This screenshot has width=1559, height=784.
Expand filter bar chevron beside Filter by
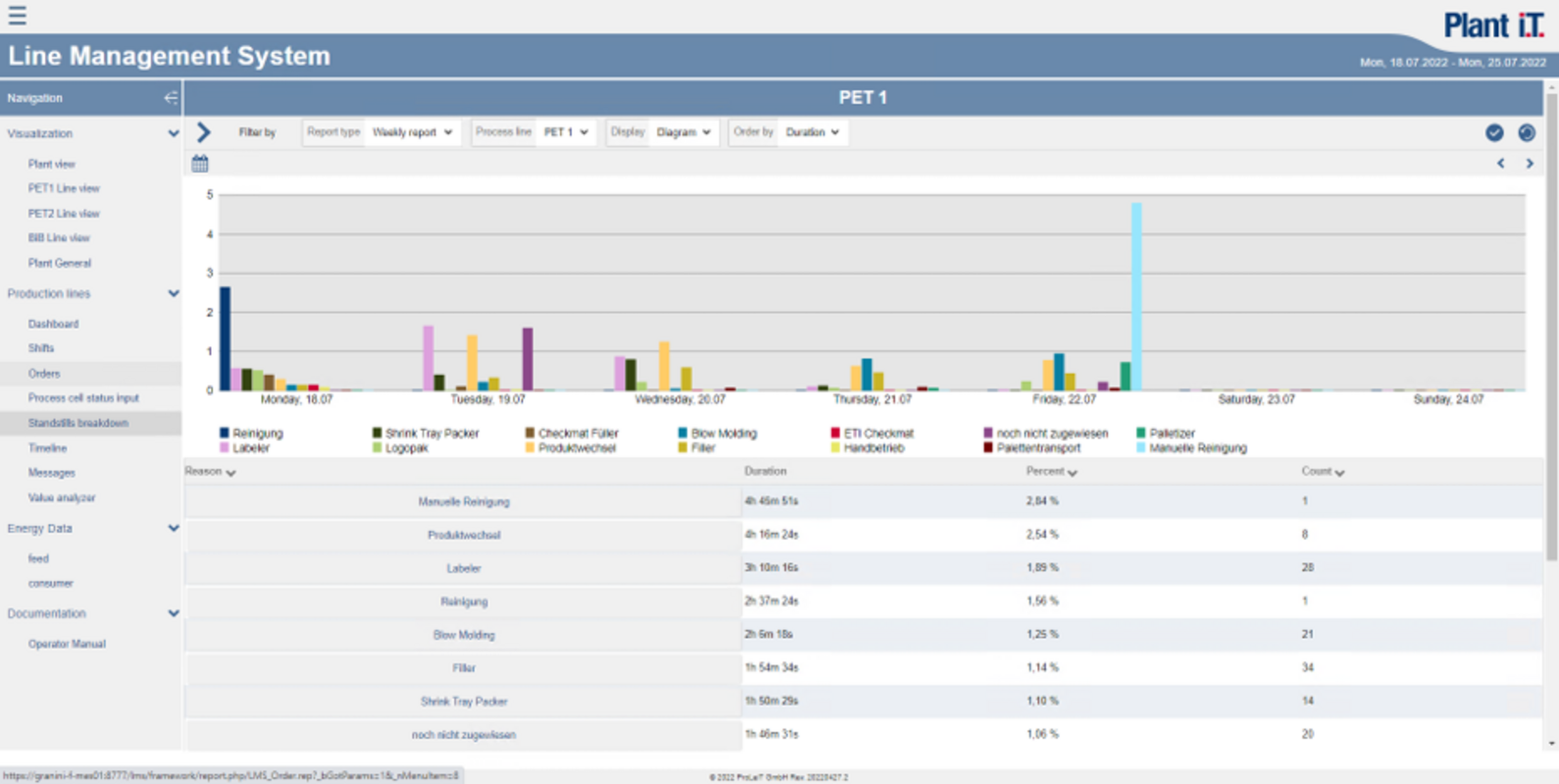pyautogui.click(x=204, y=132)
